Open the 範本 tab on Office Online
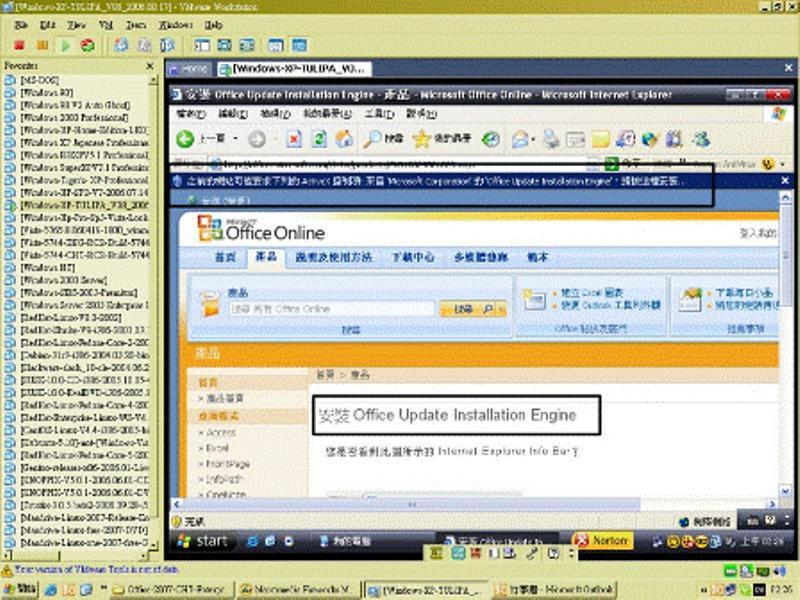The width and height of the screenshot is (800, 600). [537, 257]
